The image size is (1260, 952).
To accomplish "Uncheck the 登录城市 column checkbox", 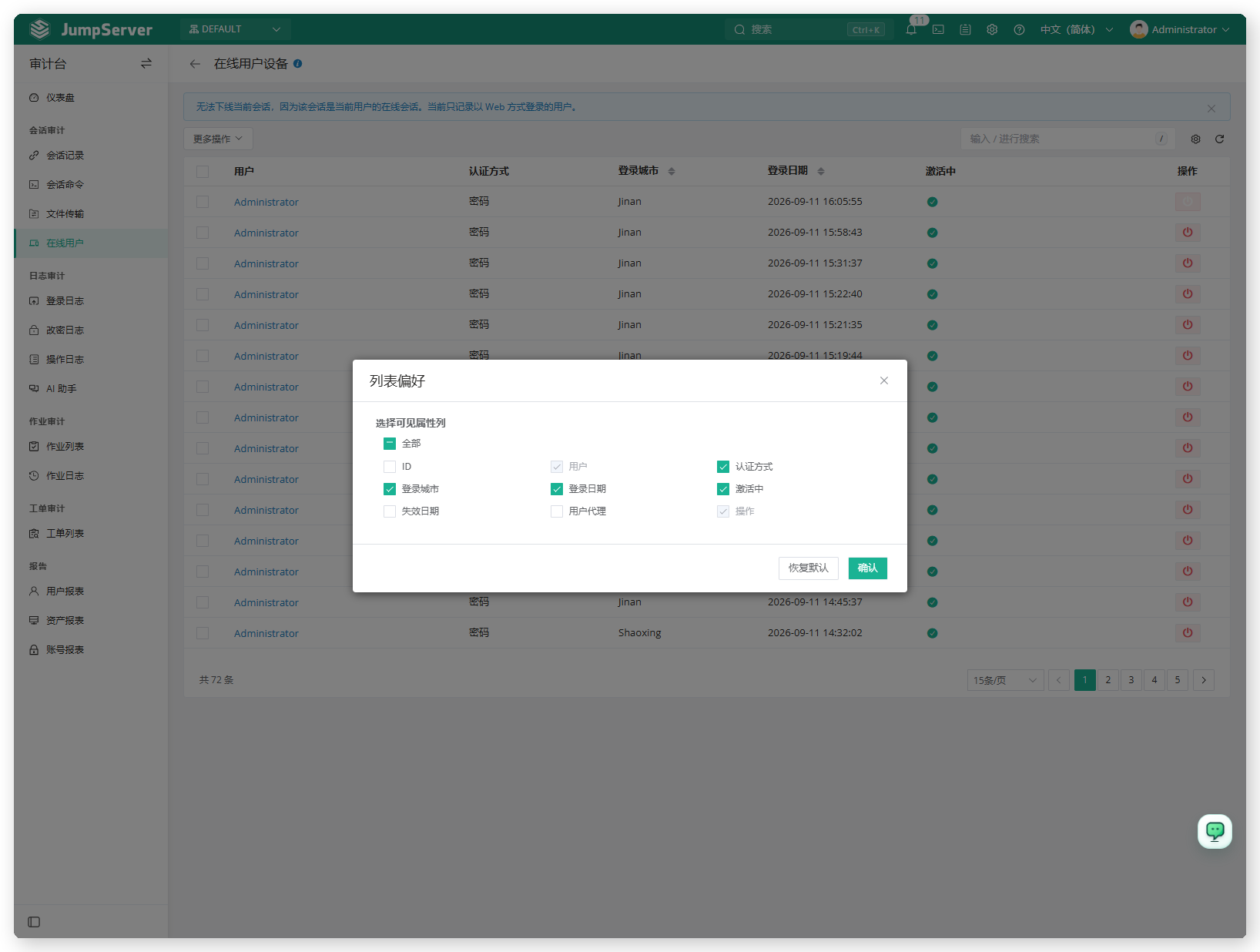I will [x=390, y=489].
